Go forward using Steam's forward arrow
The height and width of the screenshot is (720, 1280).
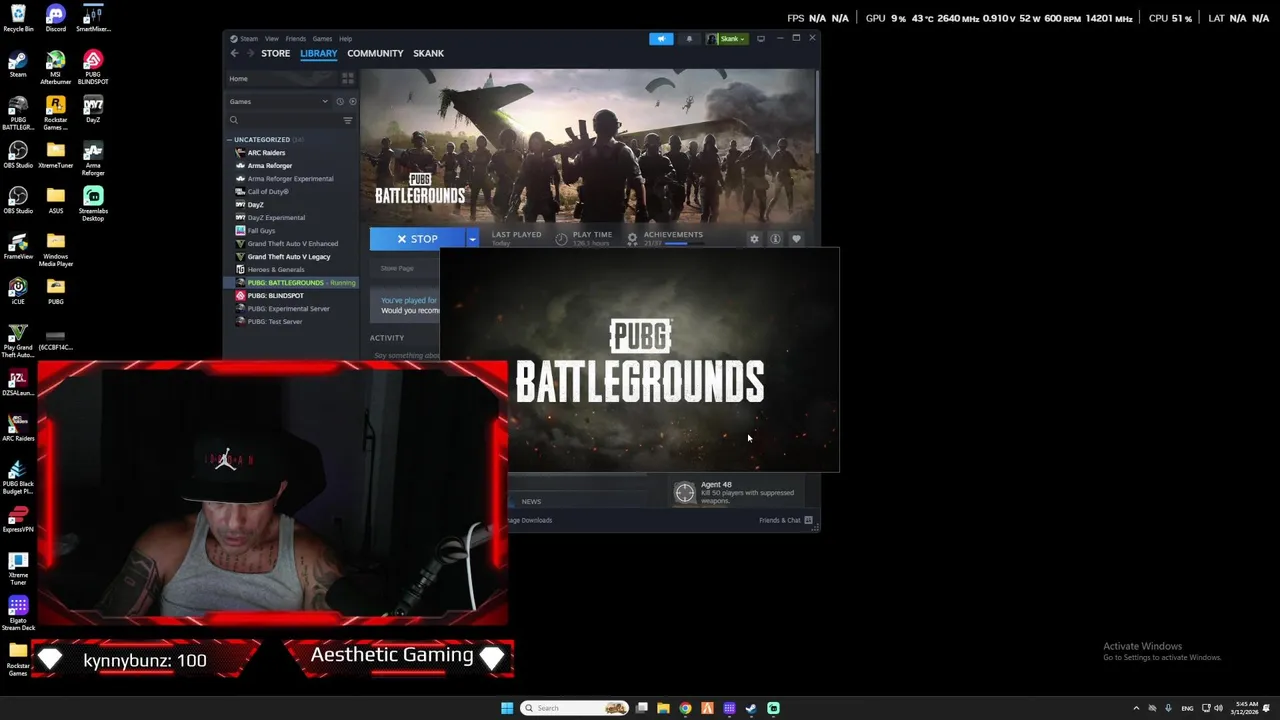tap(251, 53)
